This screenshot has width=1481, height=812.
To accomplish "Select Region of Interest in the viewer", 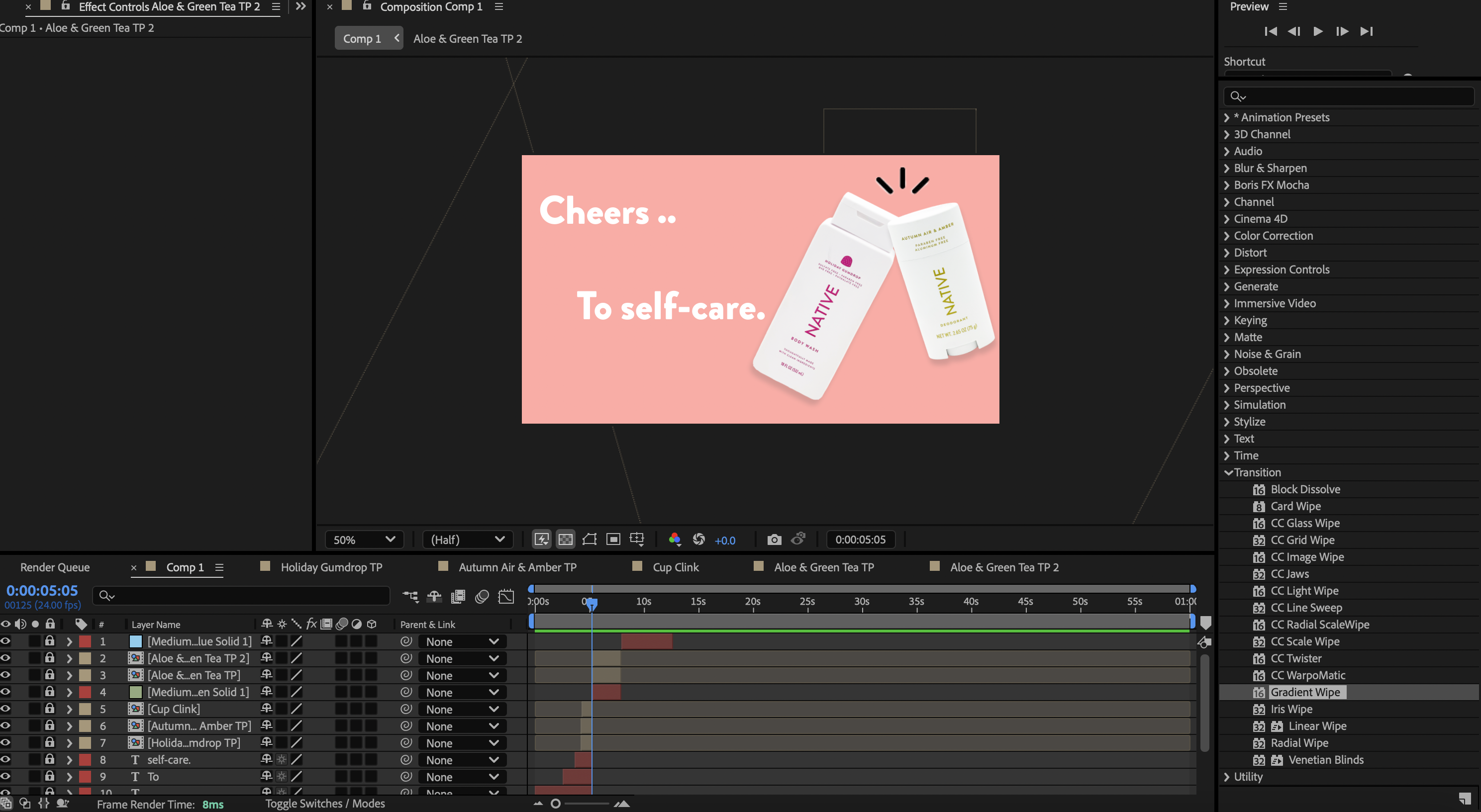I will click(613, 539).
